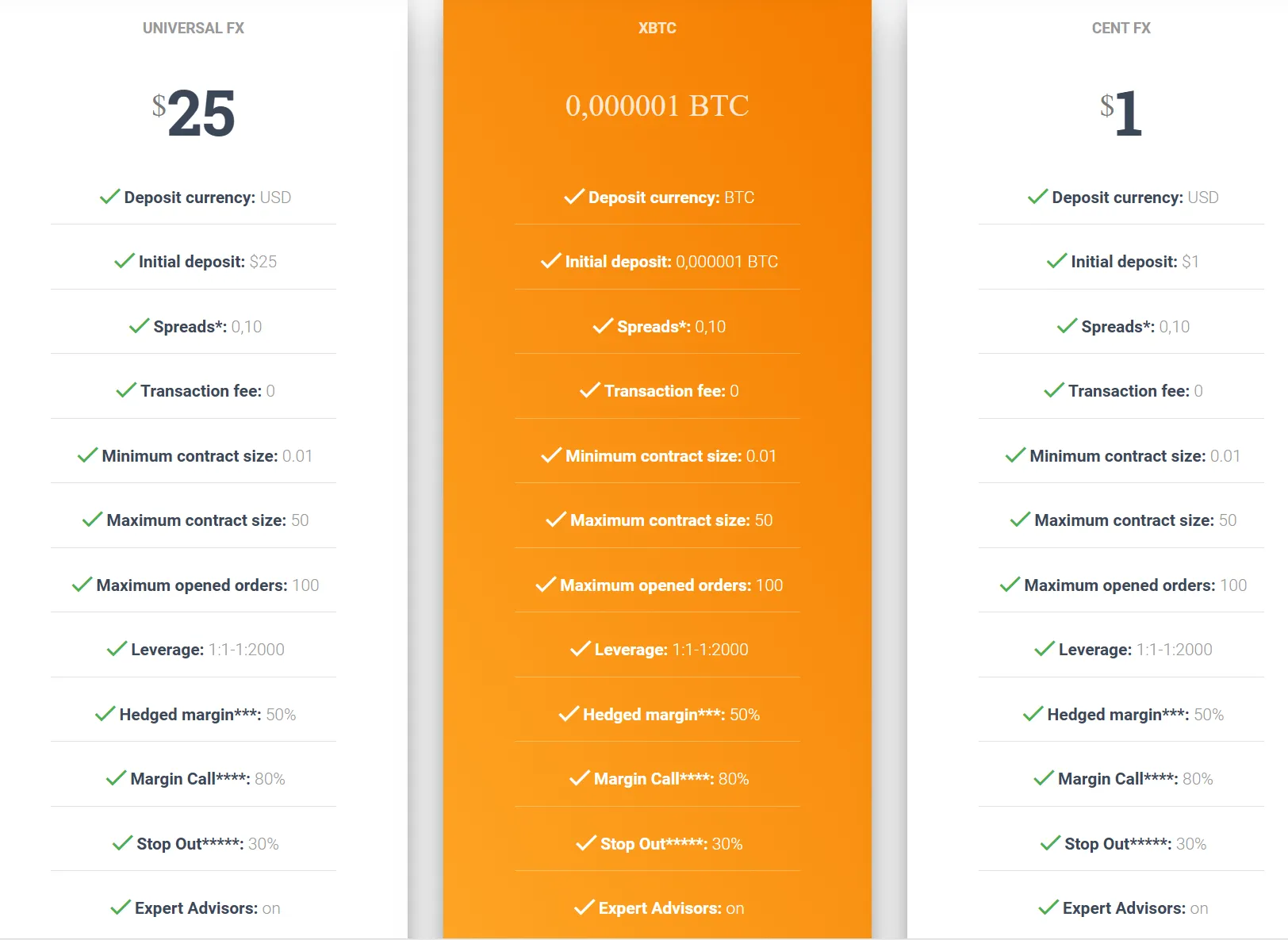Click Cent FX 'Initial deposit: $1' text

[1136, 262]
